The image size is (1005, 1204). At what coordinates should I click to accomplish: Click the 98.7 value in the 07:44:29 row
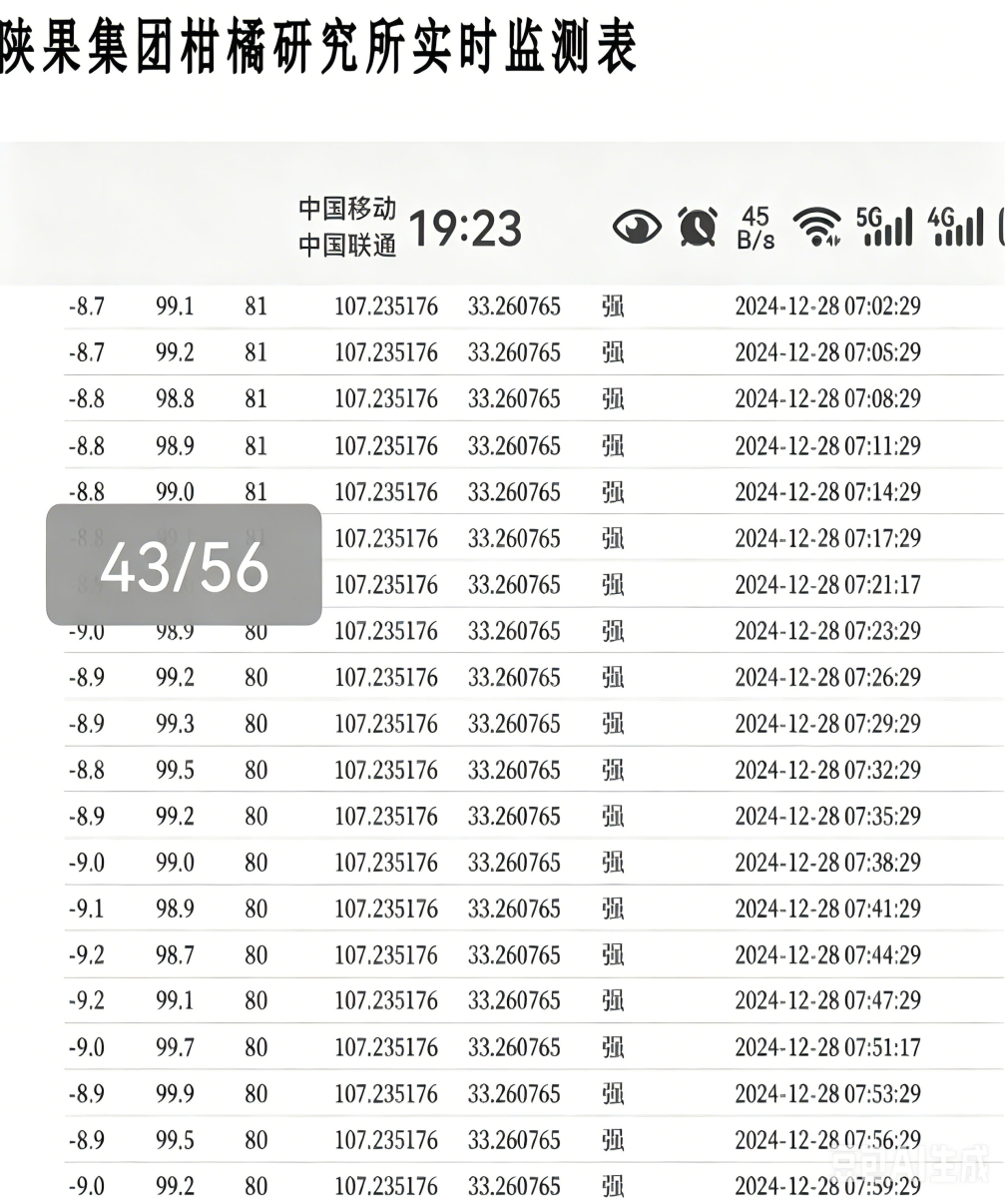pyautogui.click(x=175, y=955)
